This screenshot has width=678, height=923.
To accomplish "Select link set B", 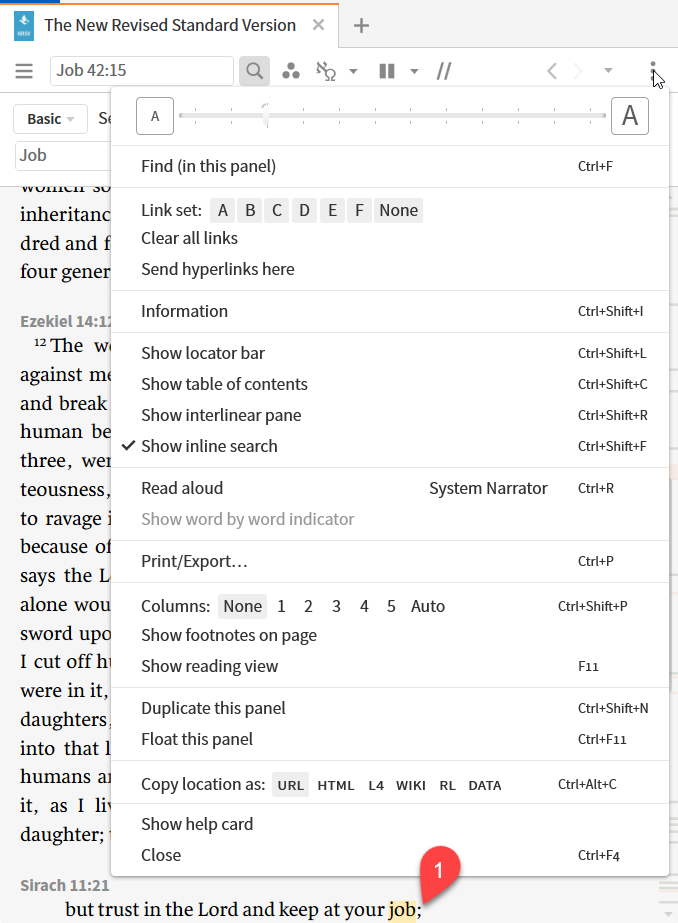I will (250, 211).
